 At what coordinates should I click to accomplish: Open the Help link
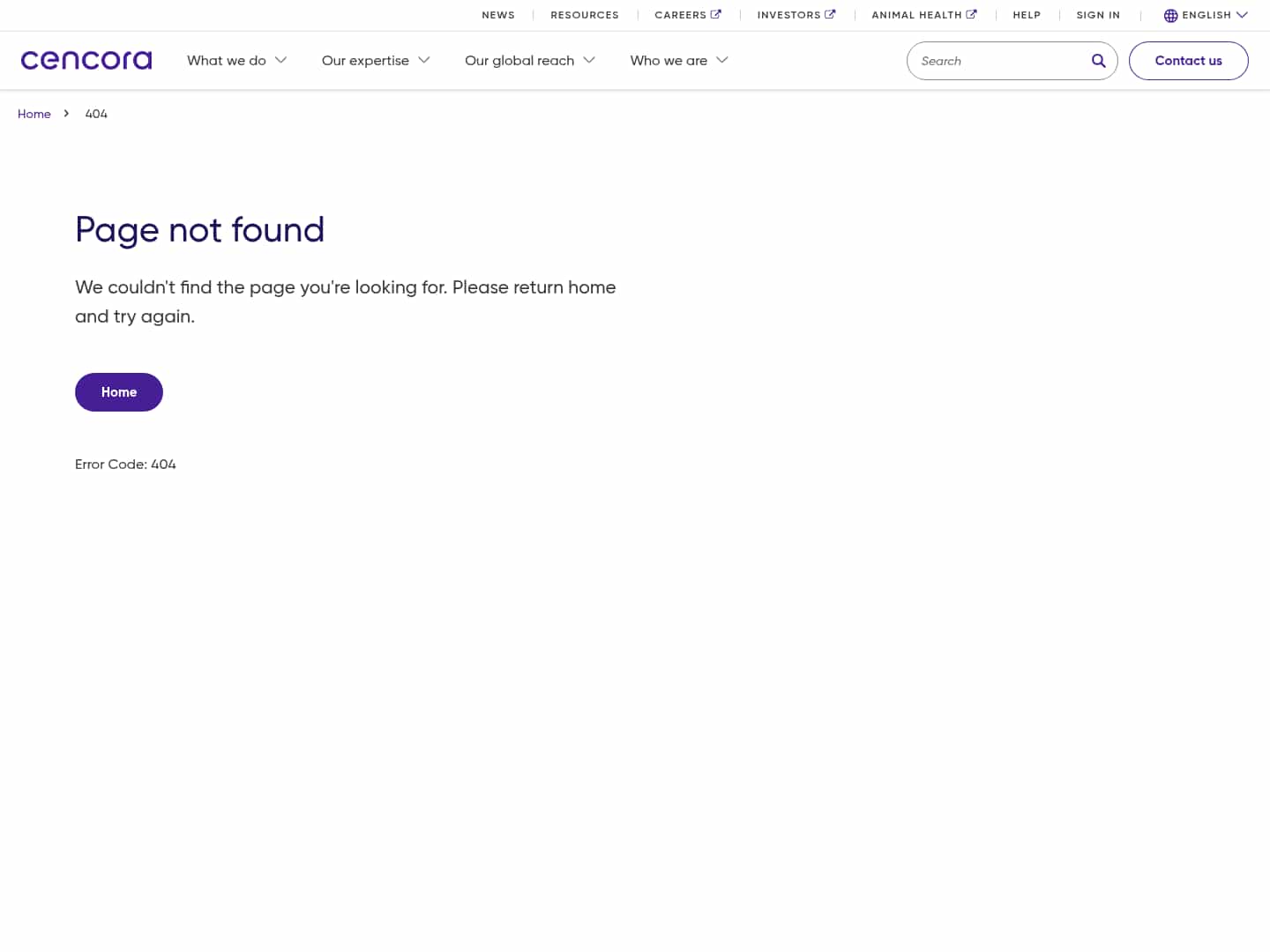coord(1027,15)
